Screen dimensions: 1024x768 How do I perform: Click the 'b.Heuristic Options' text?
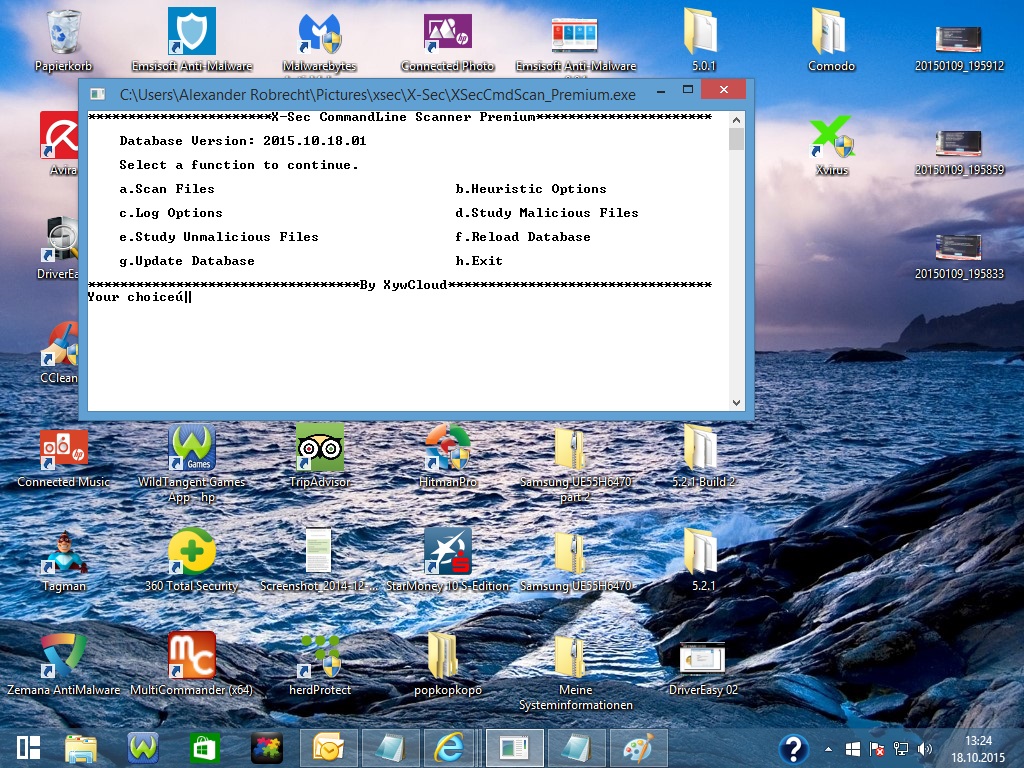[x=530, y=189]
